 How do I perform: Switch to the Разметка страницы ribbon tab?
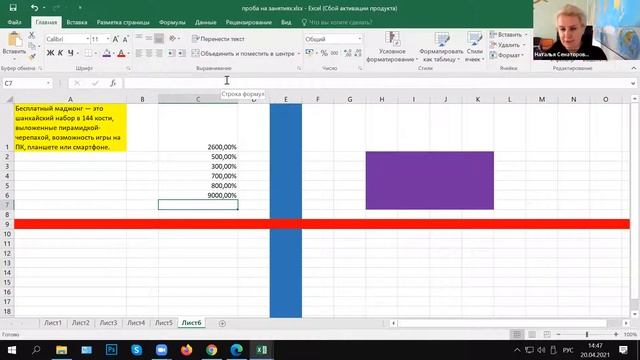pos(123,22)
